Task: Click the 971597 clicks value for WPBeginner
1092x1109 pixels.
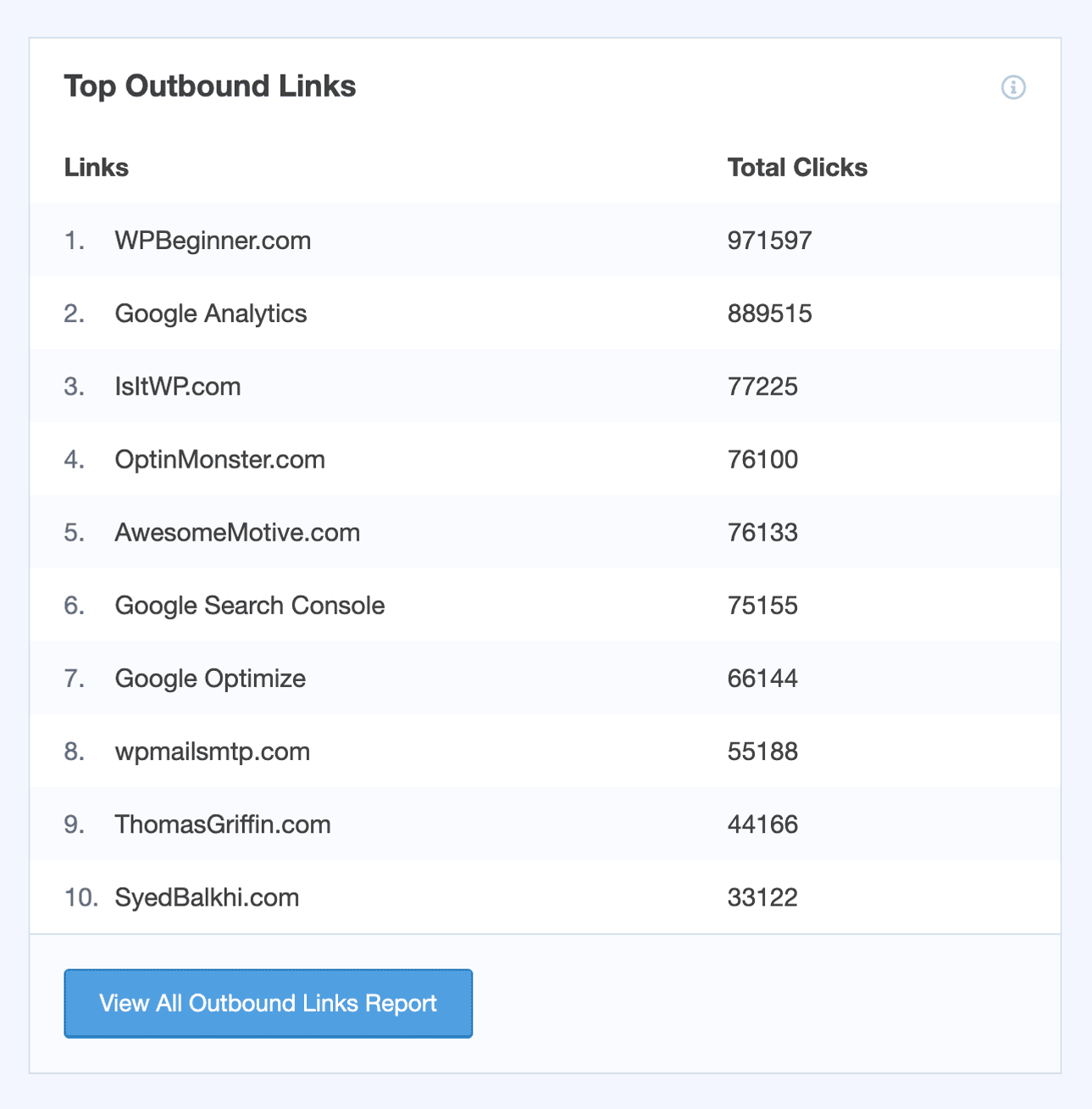Action: [x=769, y=241]
